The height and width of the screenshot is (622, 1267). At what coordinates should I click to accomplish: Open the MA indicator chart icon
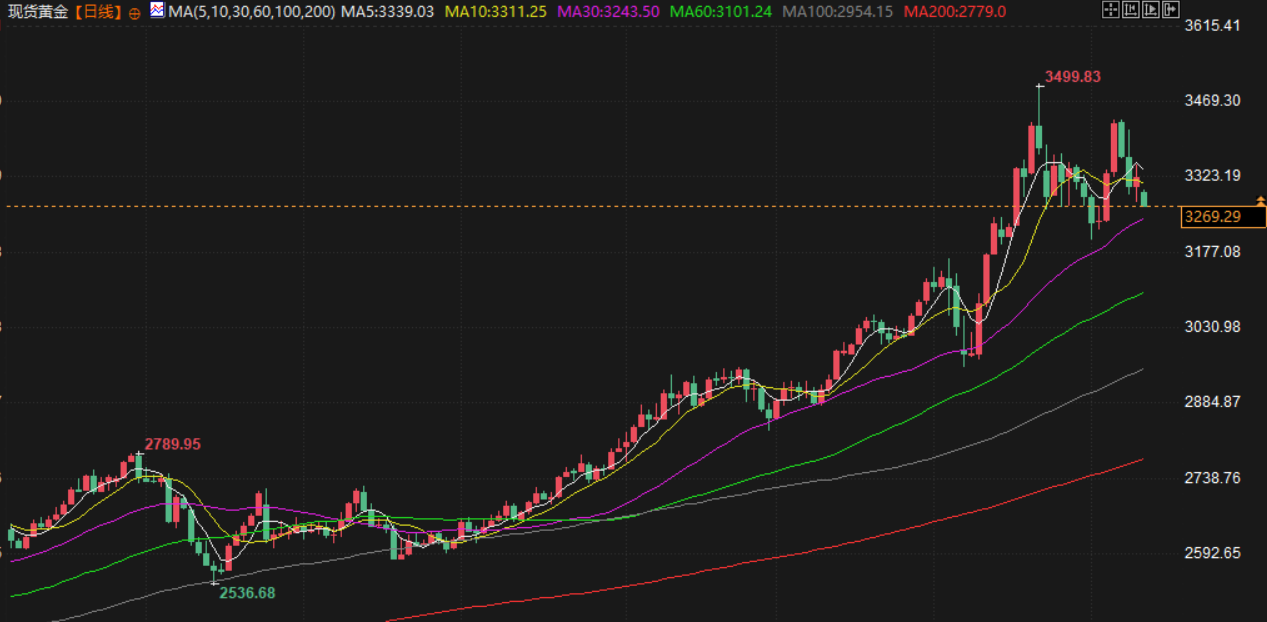tap(158, 12)
